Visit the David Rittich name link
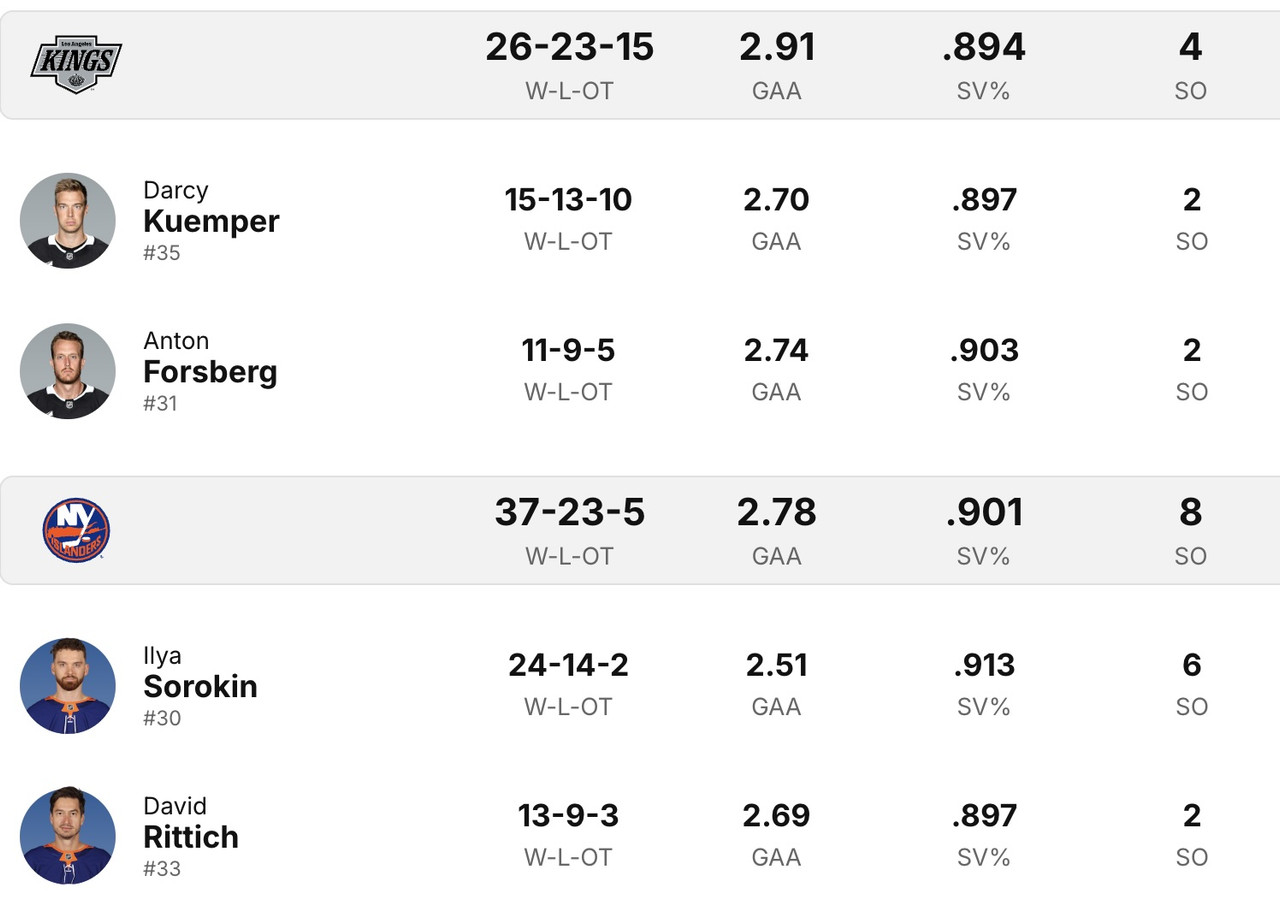 [x=191, y=836]
